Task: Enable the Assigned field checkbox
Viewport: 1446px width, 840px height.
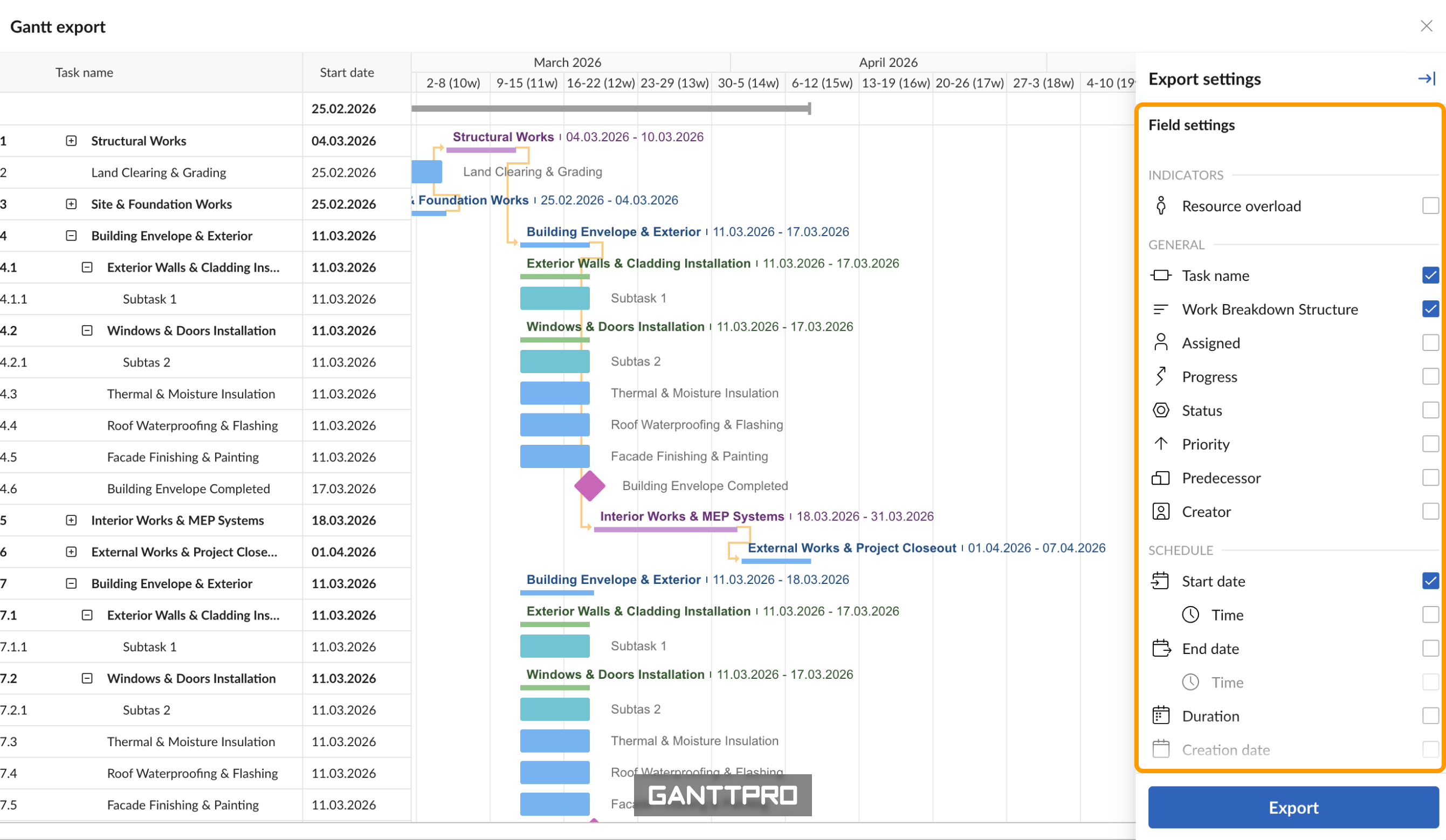Action: click(1430, 343)
